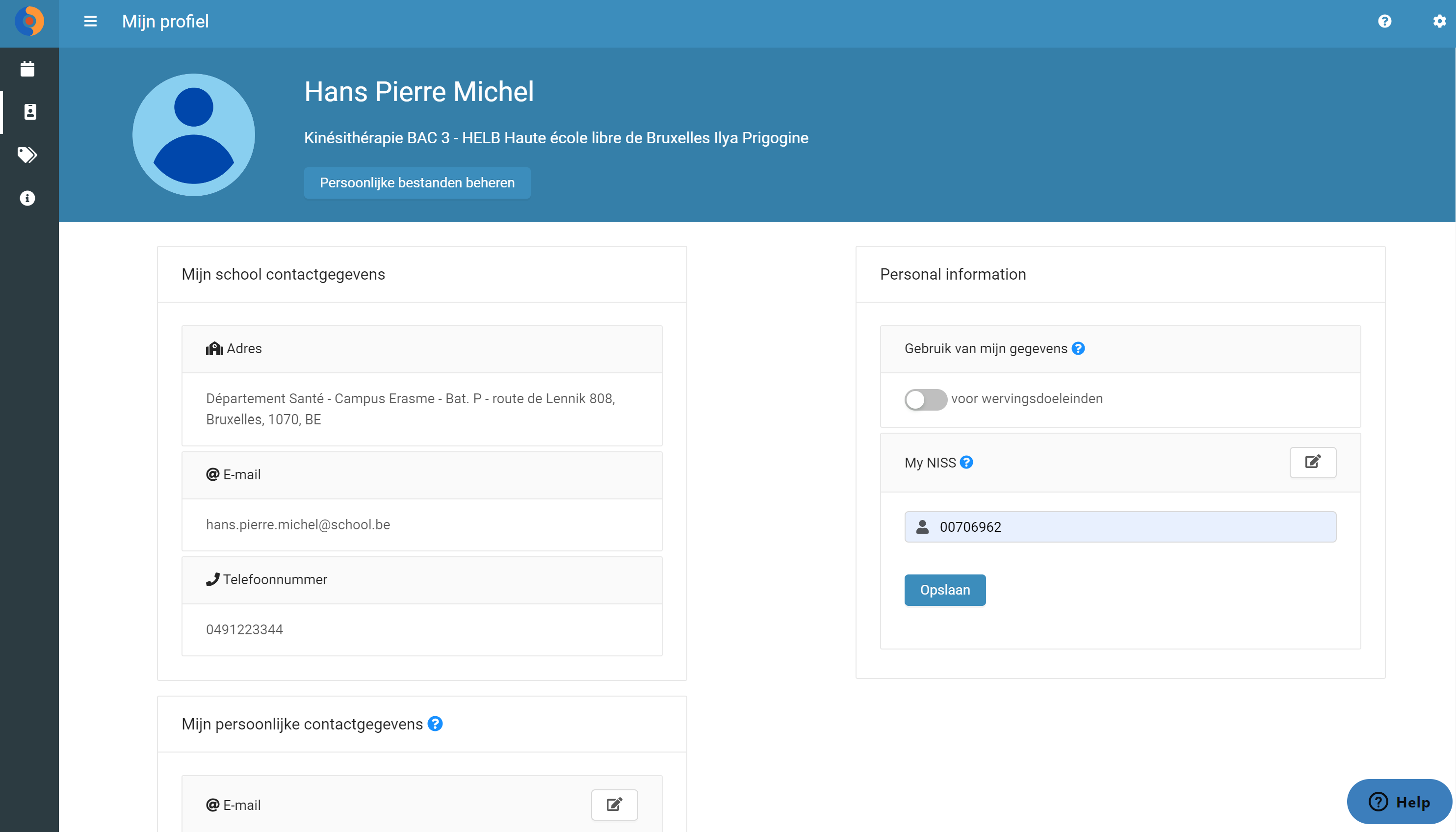Click the school email hans.pierre.michel@school.be
The height and width of the screenshot is (832, 1456).
pos(298,524)
